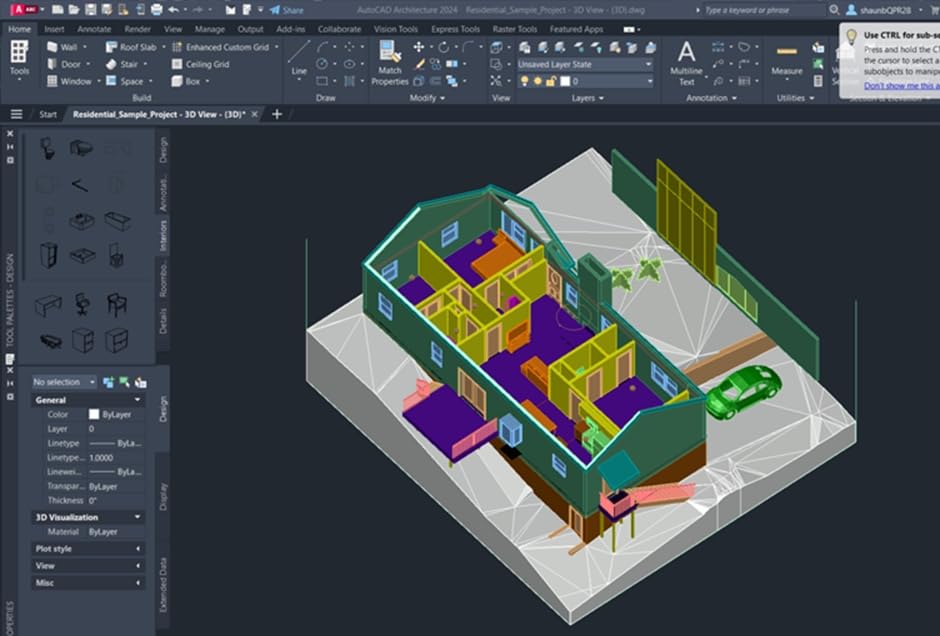Toggle the layer light bulb in Layers panel
This screenshot has width=940, height=636.
[x=523, y=78]
